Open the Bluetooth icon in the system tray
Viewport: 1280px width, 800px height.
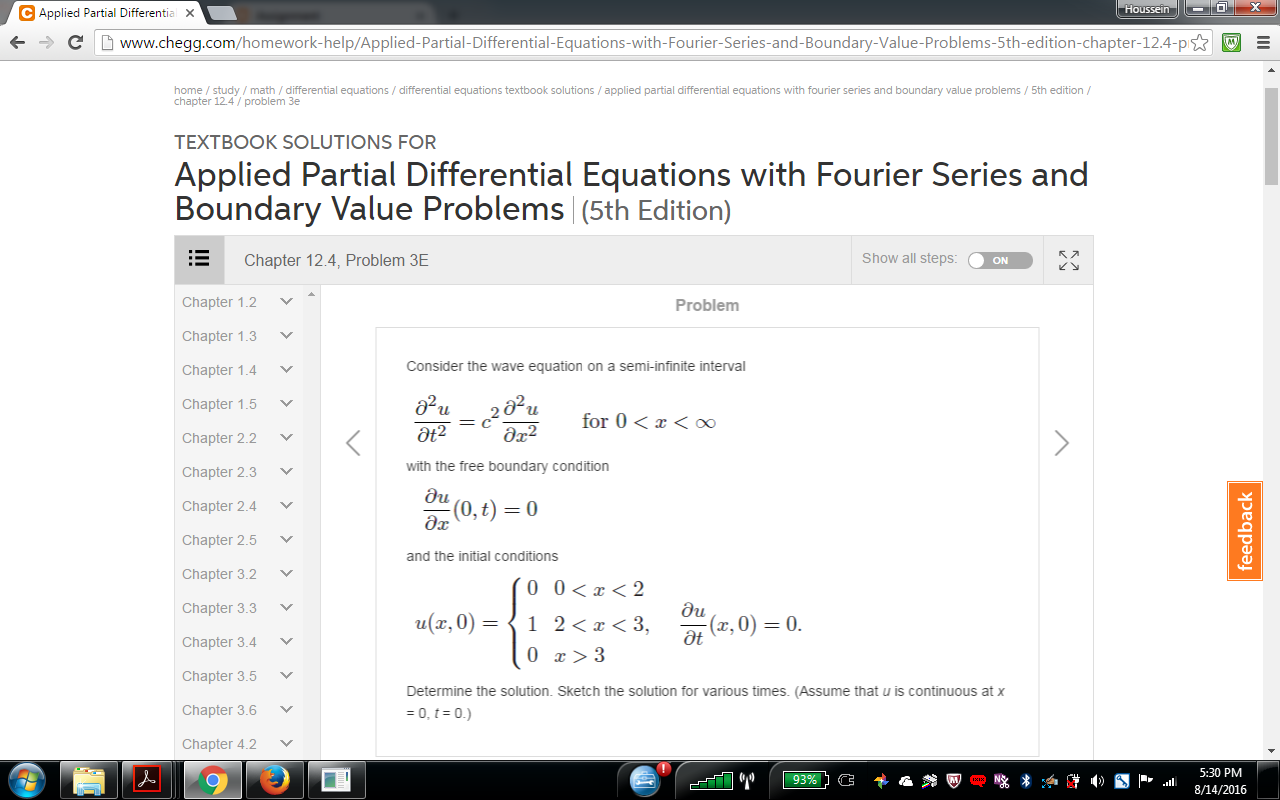1024,781
